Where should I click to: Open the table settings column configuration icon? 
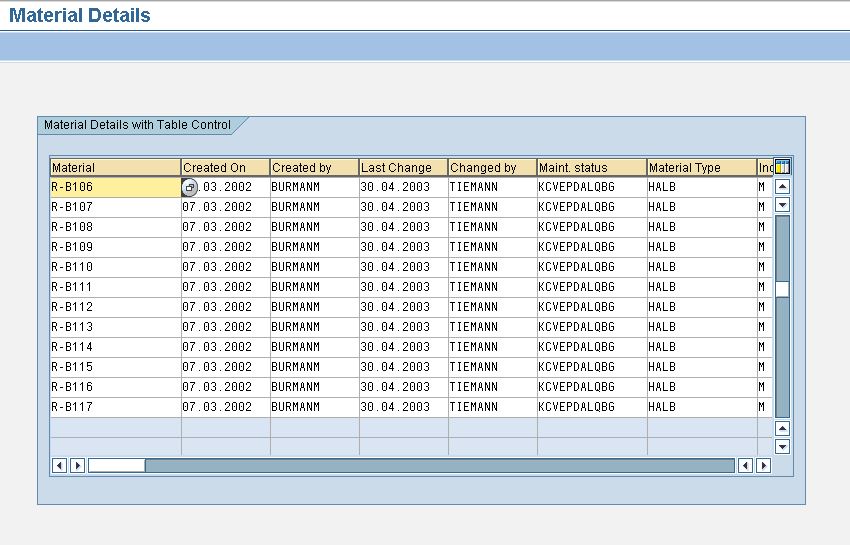(x=782, y=166)
